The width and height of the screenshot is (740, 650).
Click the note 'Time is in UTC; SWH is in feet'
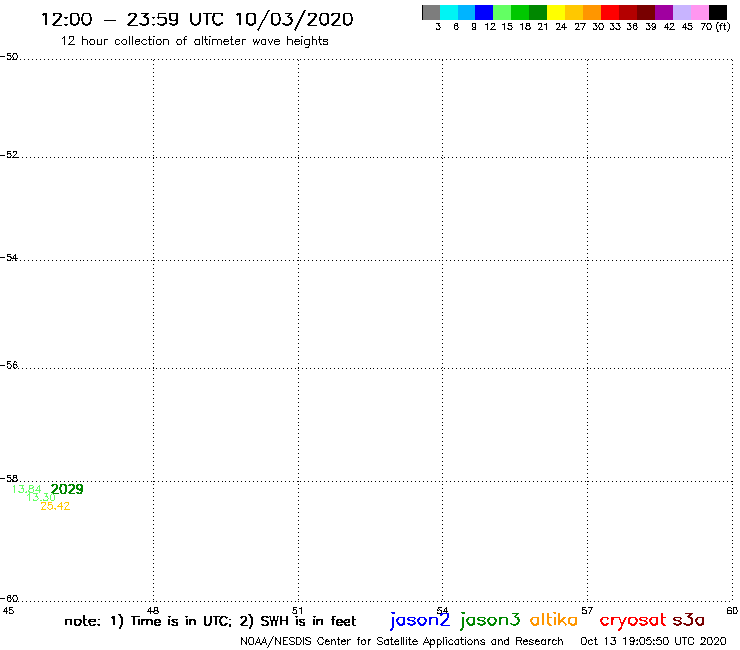(210, 621)
